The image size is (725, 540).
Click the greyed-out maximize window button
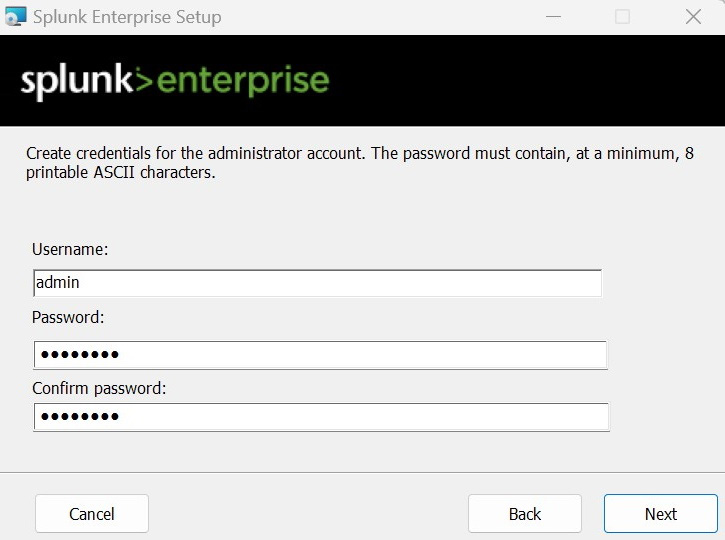pos(622,17)
